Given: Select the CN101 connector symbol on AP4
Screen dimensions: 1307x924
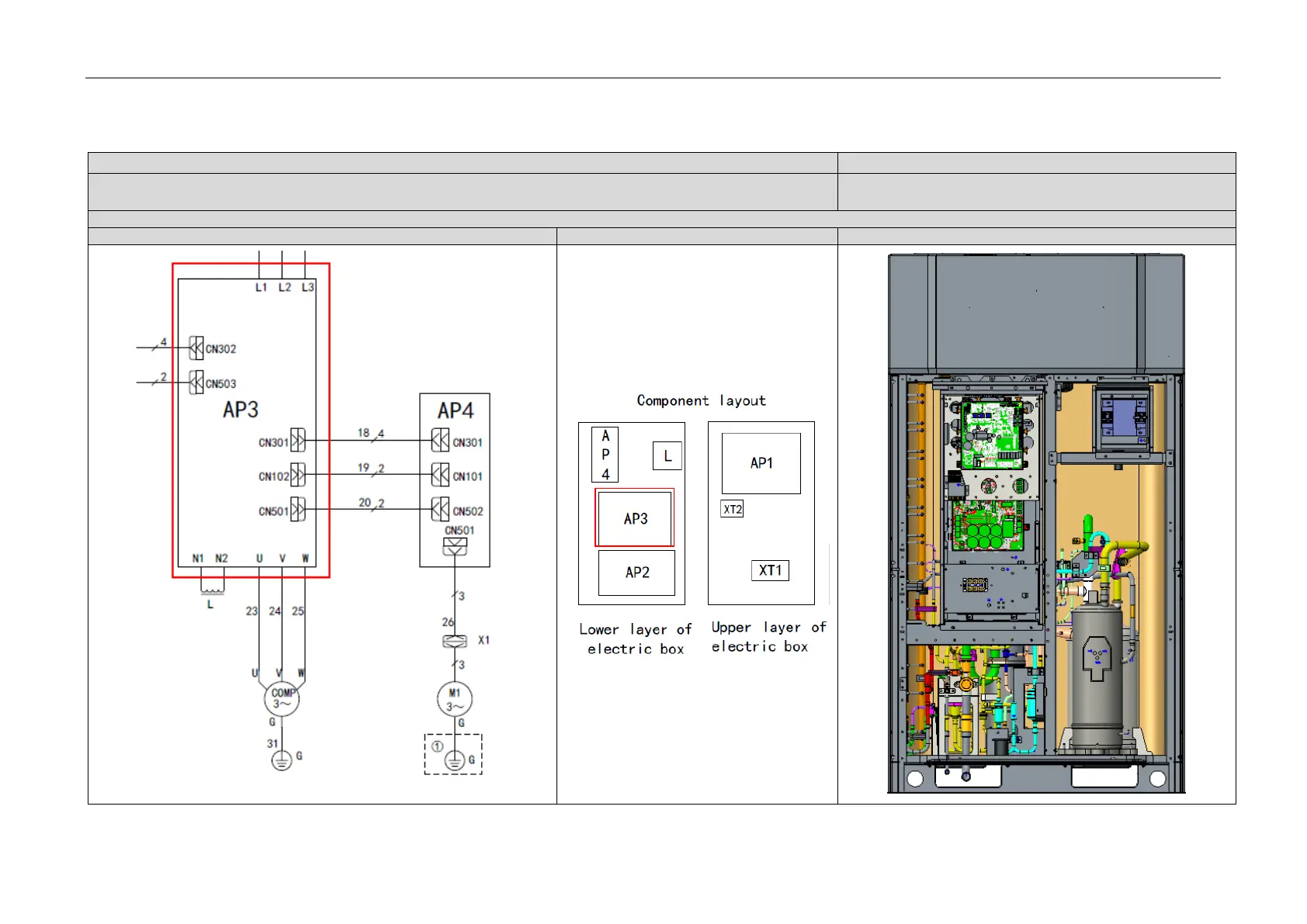Looking at the screenshot, I should [440, 475].
